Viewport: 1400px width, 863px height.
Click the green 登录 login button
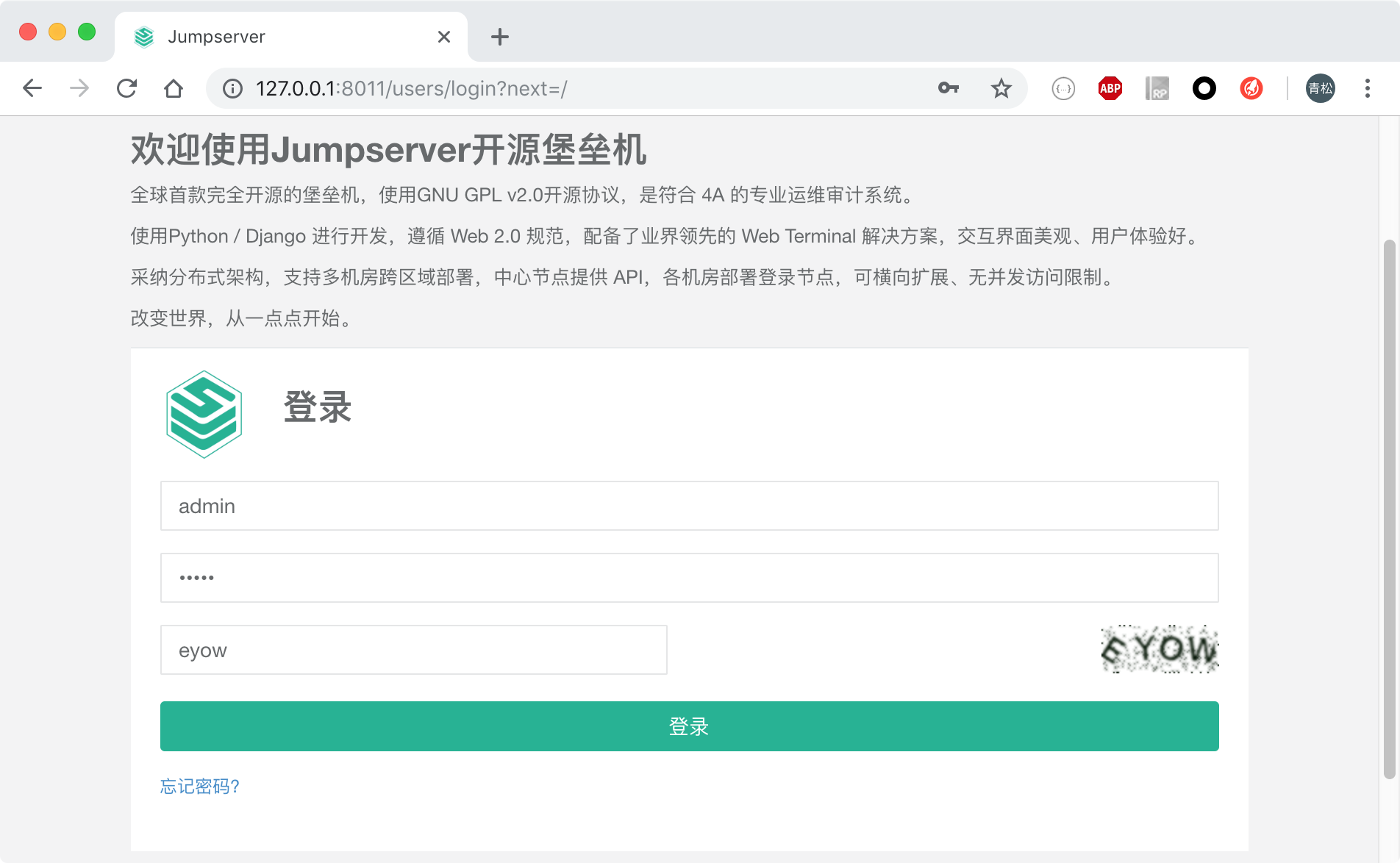coord(689,726)
